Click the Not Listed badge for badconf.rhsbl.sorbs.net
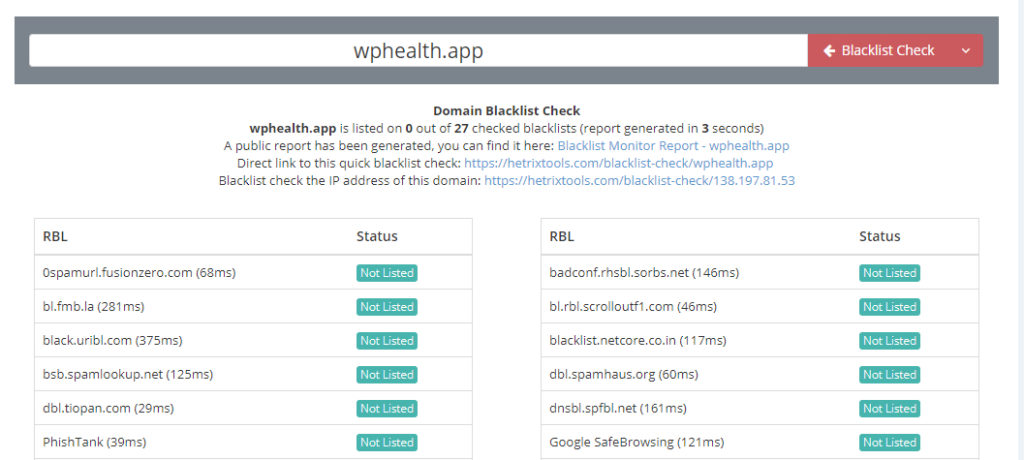This screenshot has width=1024, height=460. pyautogui.click(x=889, y=273)
